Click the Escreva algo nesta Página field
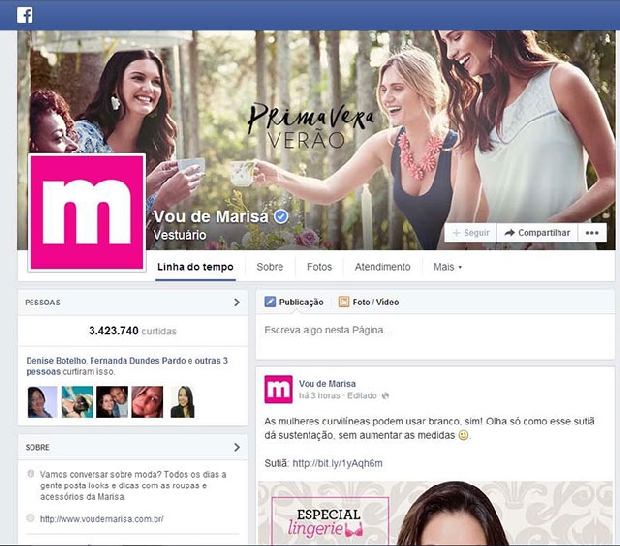This screenshot has height=546, width=620. pos(435,336)
